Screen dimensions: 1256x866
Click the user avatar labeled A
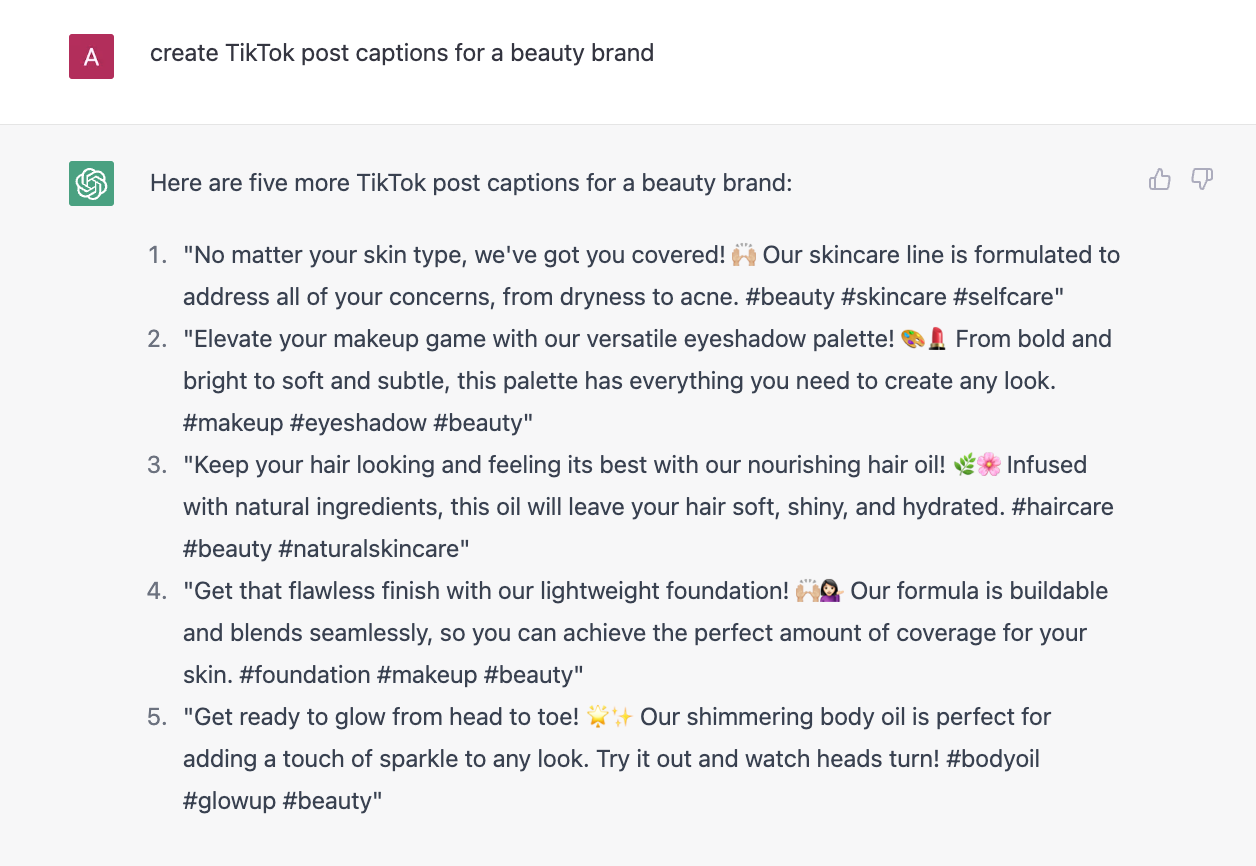pos(91,56)
